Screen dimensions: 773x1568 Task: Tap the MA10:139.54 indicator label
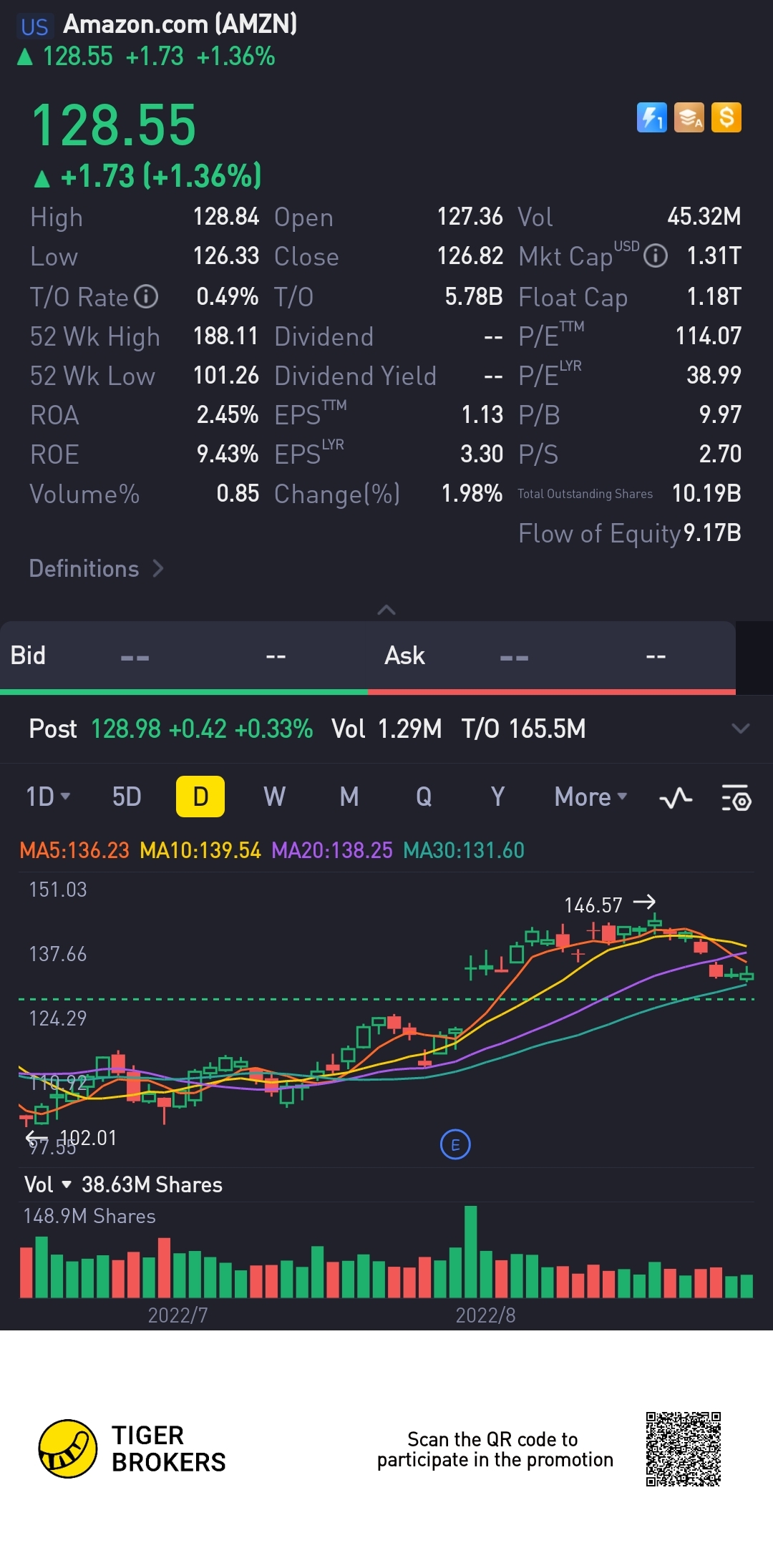pos(200,850)
